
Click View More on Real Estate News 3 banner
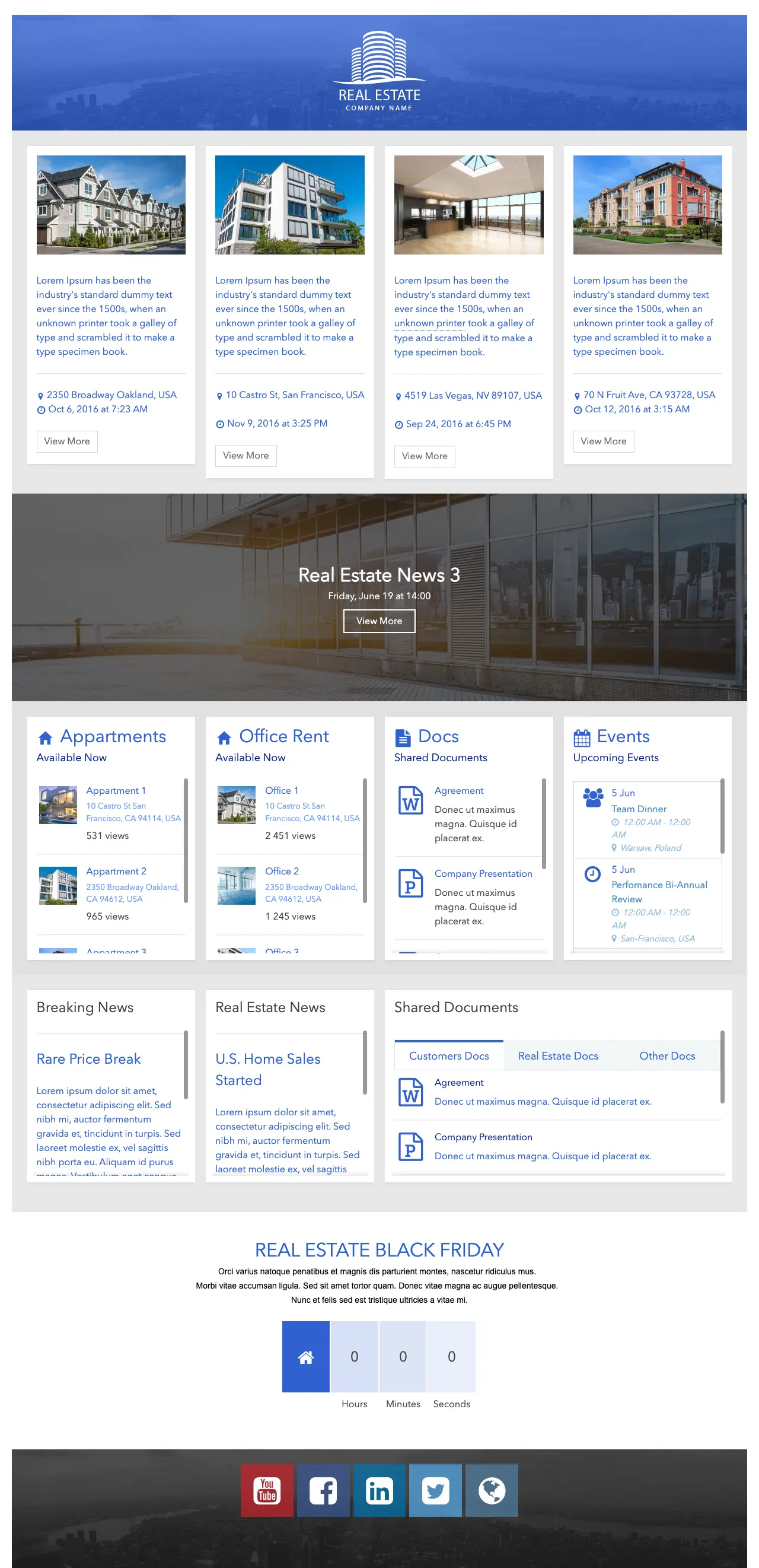[379, 621]
